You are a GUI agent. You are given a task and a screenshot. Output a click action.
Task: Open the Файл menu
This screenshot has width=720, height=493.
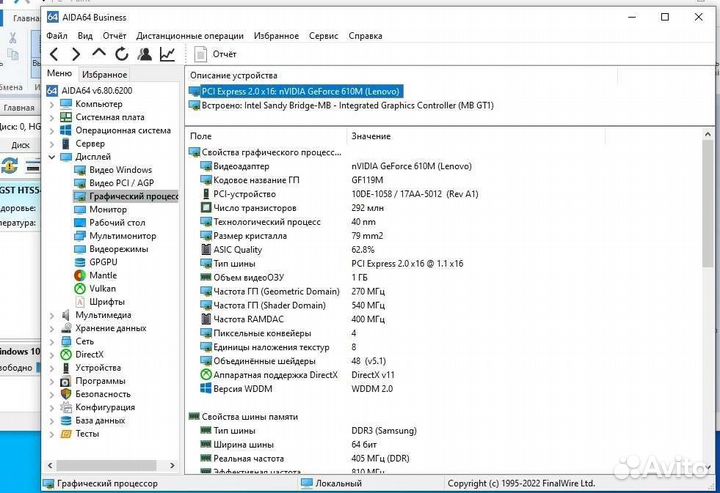click(57, 36)
